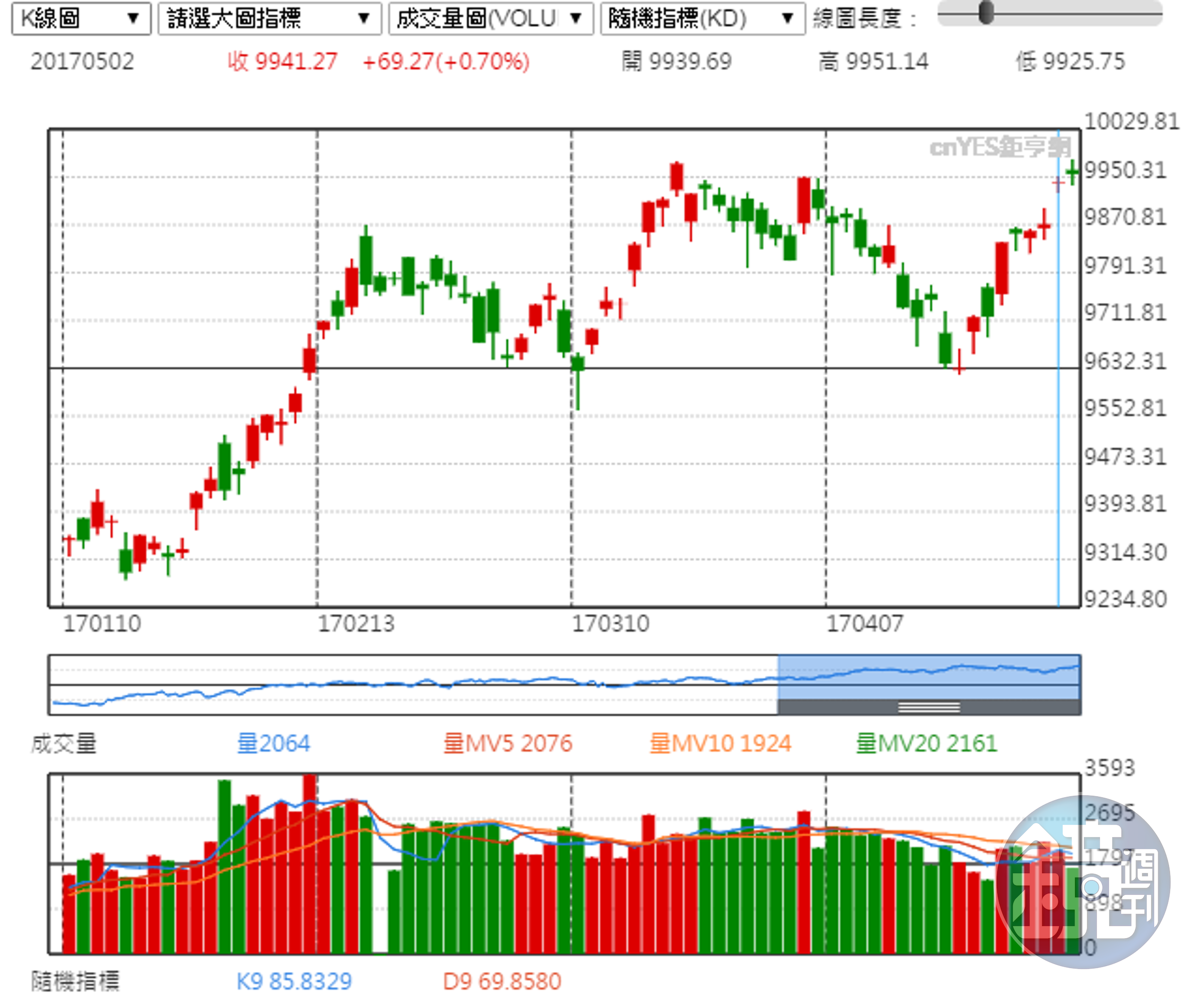1204x997 pixels.
Task: Click the high price 高 9951.14
Action: [x=873, y=61]
